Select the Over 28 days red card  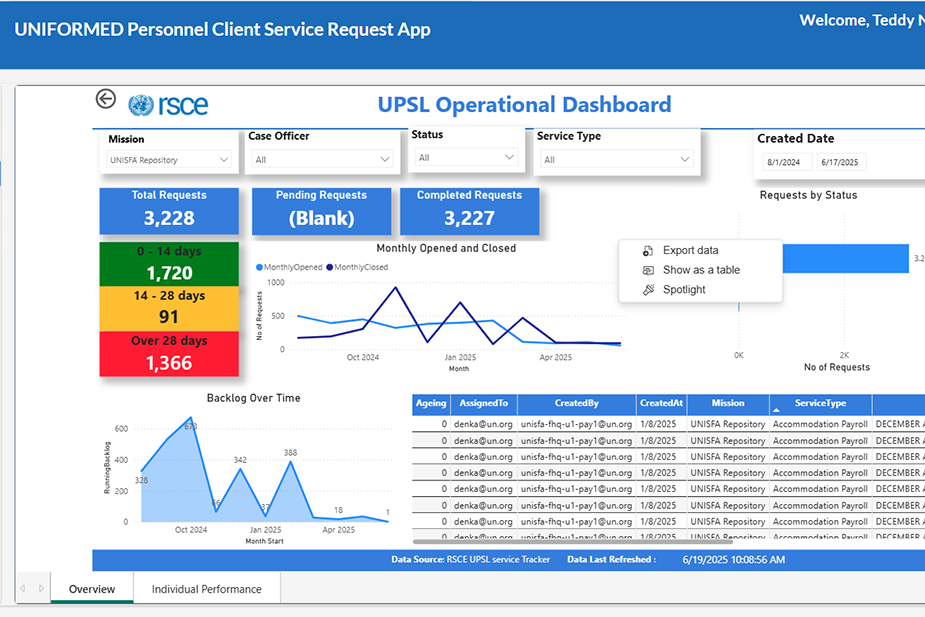pyautogui.click(x=169, y=354)
